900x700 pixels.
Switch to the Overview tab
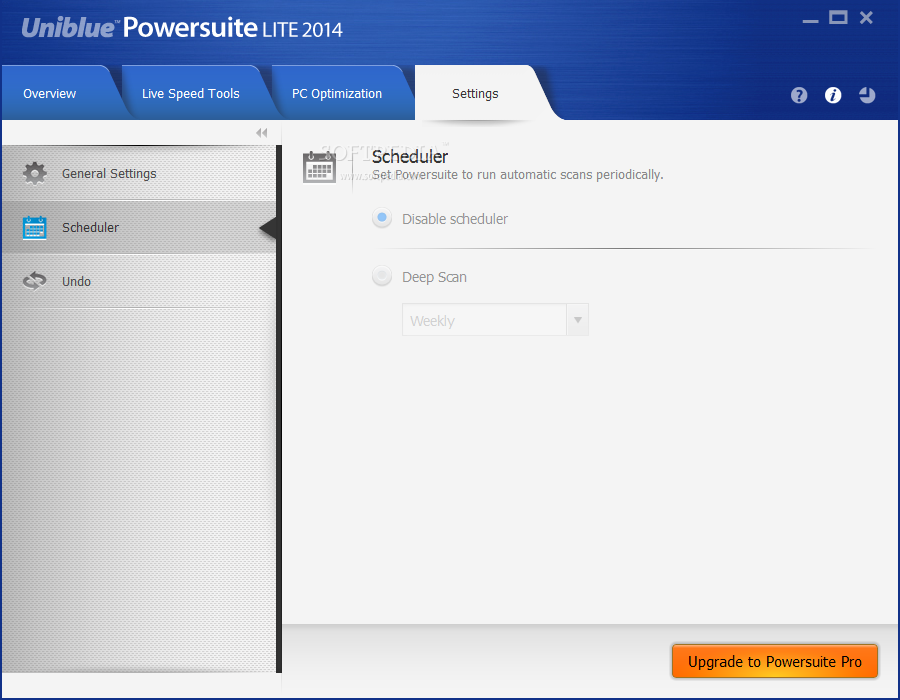[50, 94]
